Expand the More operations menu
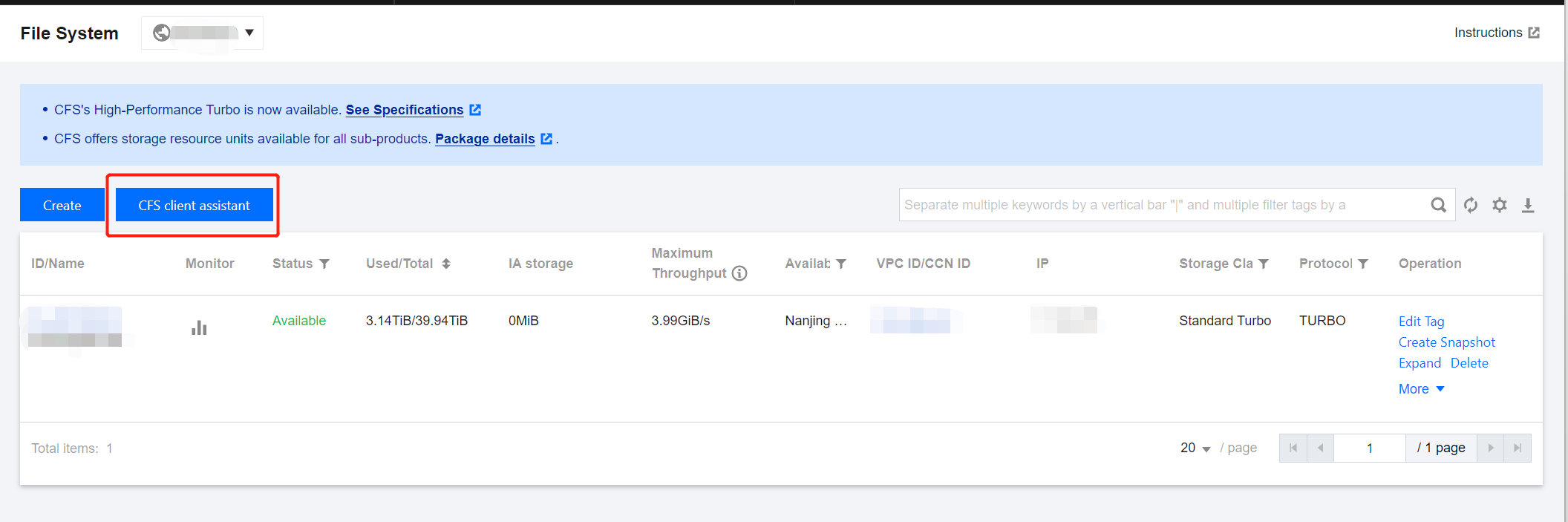 tap(1421, 389)
